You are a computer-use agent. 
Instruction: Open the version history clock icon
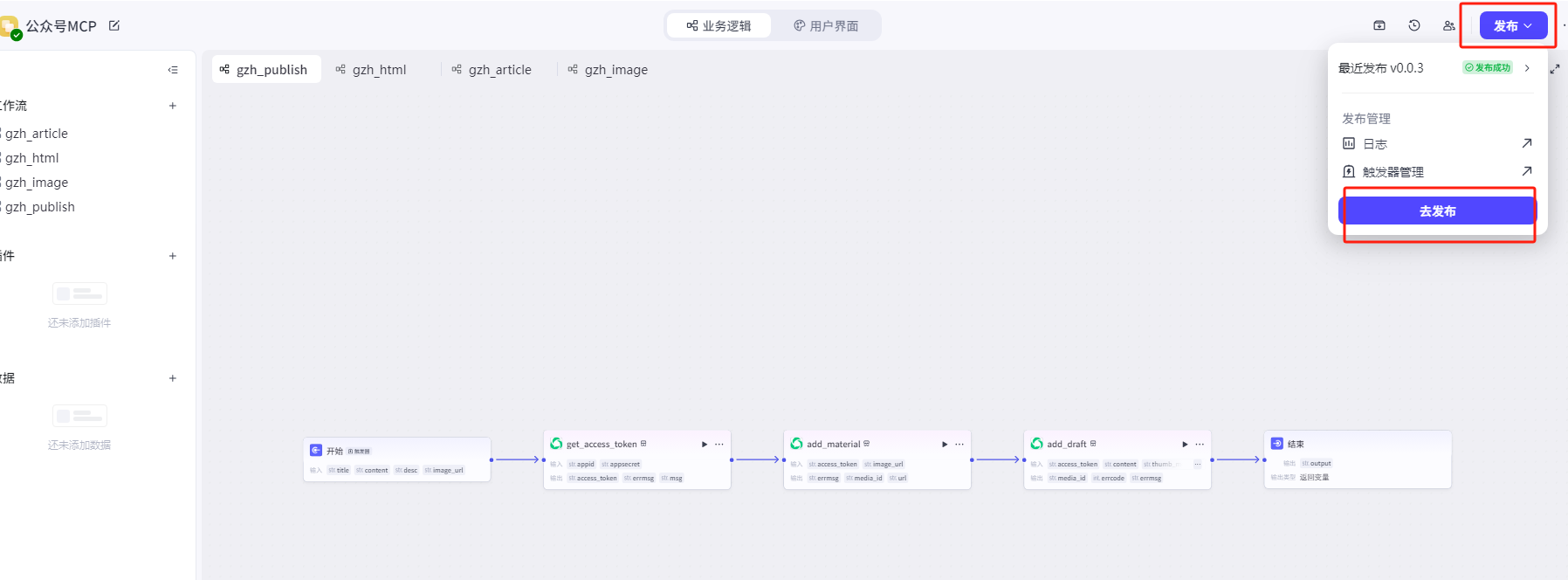coord(1414,25)
